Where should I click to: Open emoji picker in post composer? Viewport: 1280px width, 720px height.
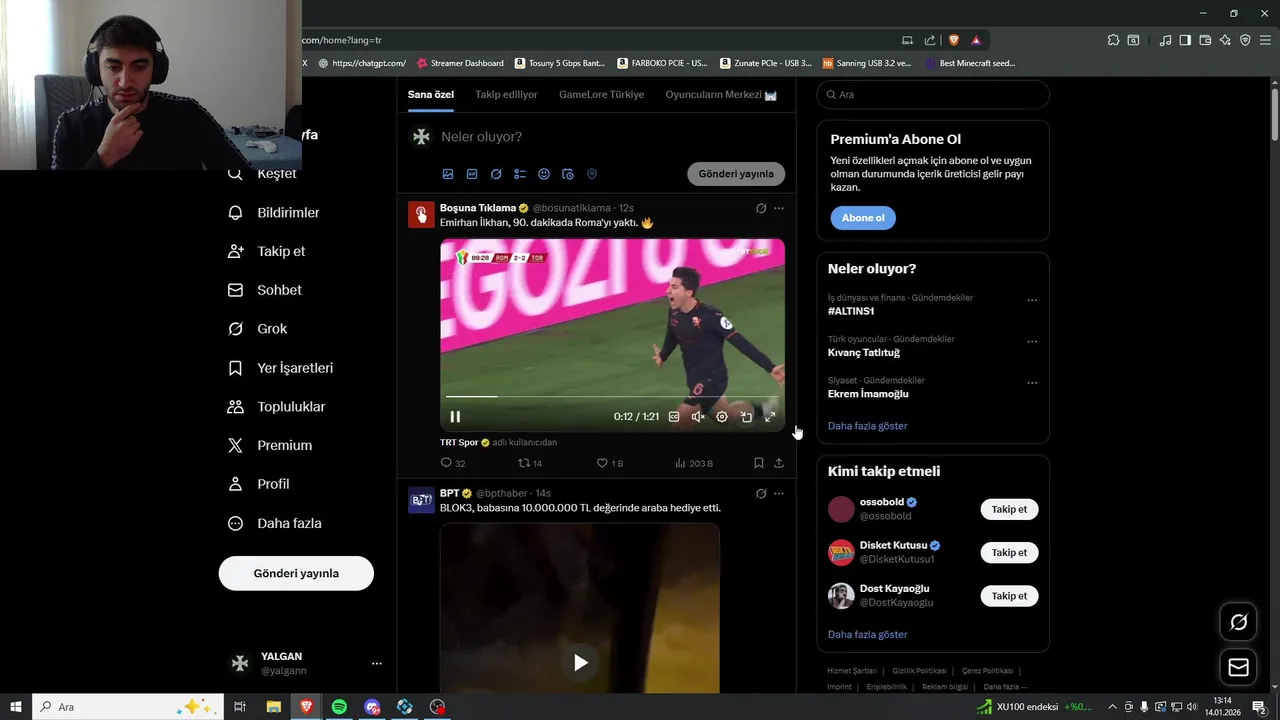coord(544,174)
